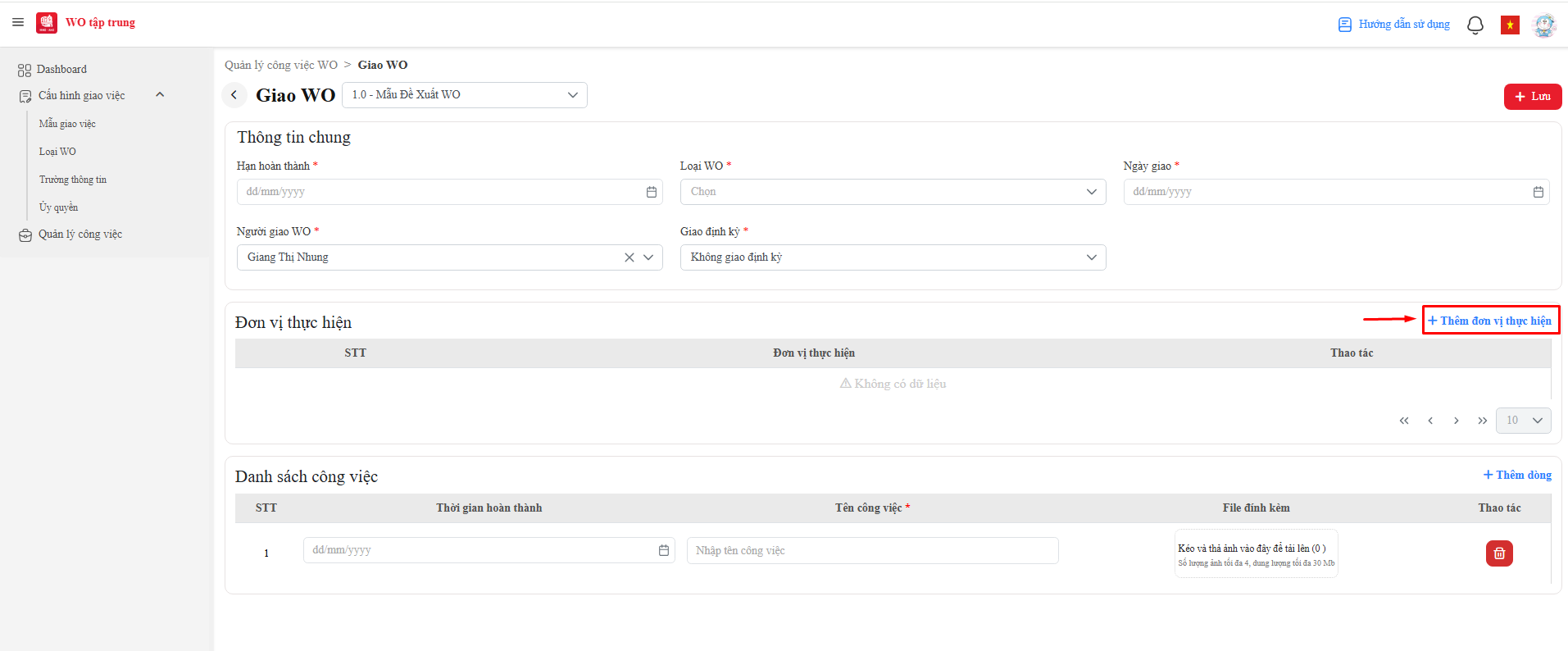Click the Thời gian hoàn thành column header
Image resolution: width=1568 pixels, height=651 pixels.
coord(489,508)
